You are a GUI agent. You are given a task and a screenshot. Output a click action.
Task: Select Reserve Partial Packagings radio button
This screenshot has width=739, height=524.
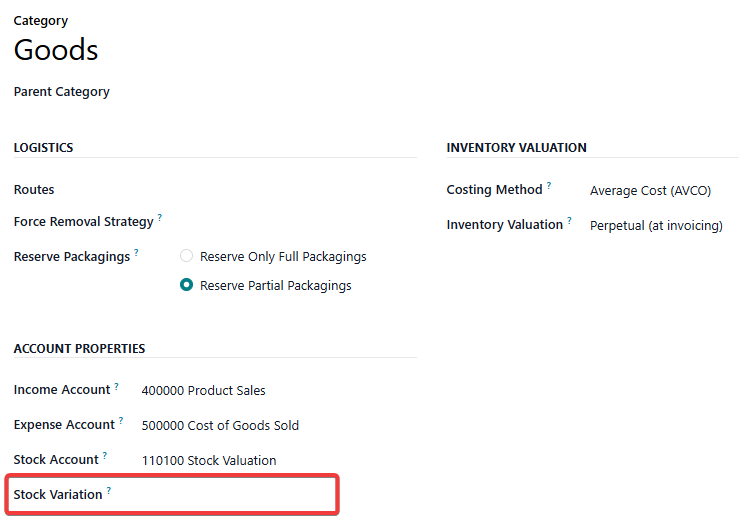pyautogui.click(x=187, y=285)
